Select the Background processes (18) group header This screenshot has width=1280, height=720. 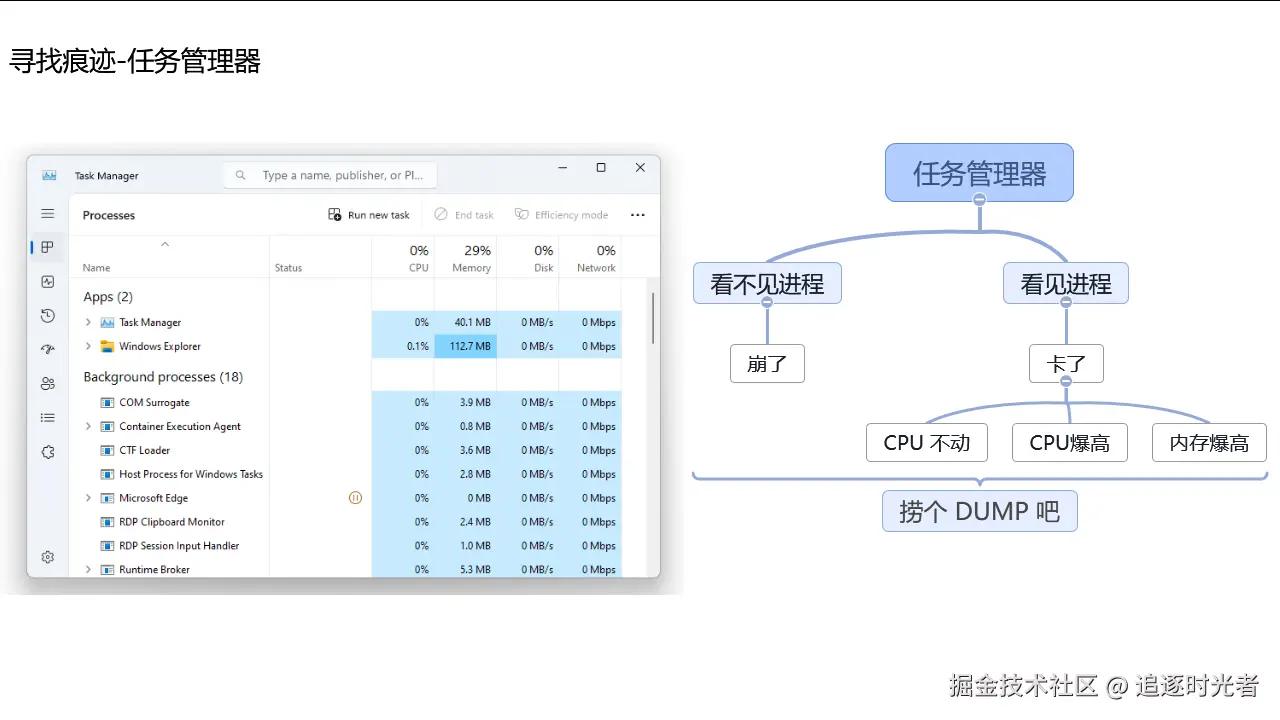(x=163, y=377)
